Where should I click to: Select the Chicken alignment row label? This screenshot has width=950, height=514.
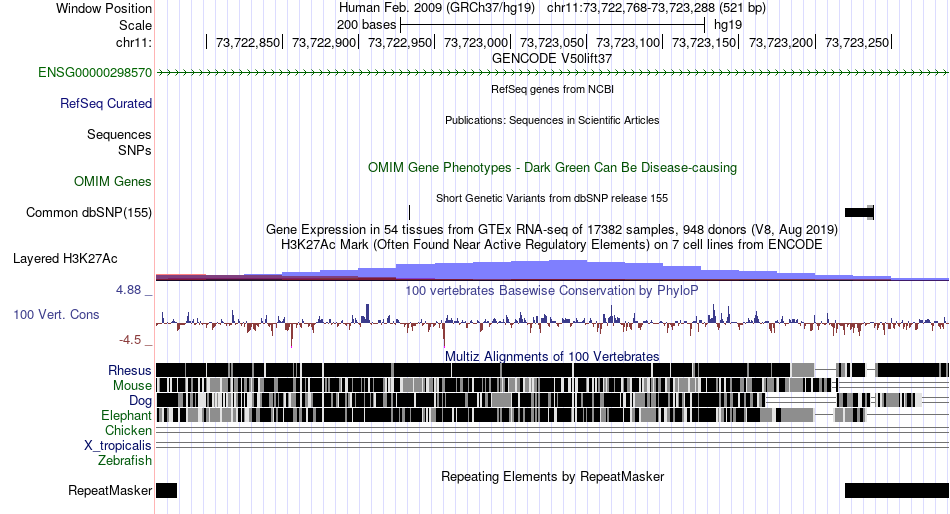point(128,430)
